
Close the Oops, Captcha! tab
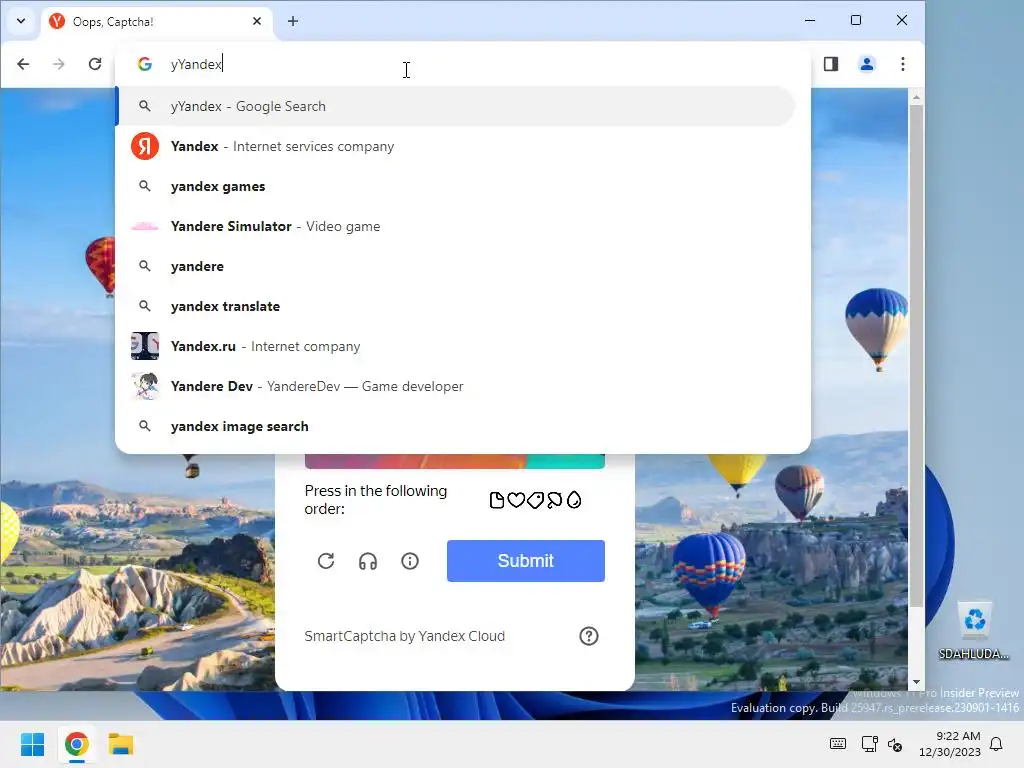pos(257,22)
